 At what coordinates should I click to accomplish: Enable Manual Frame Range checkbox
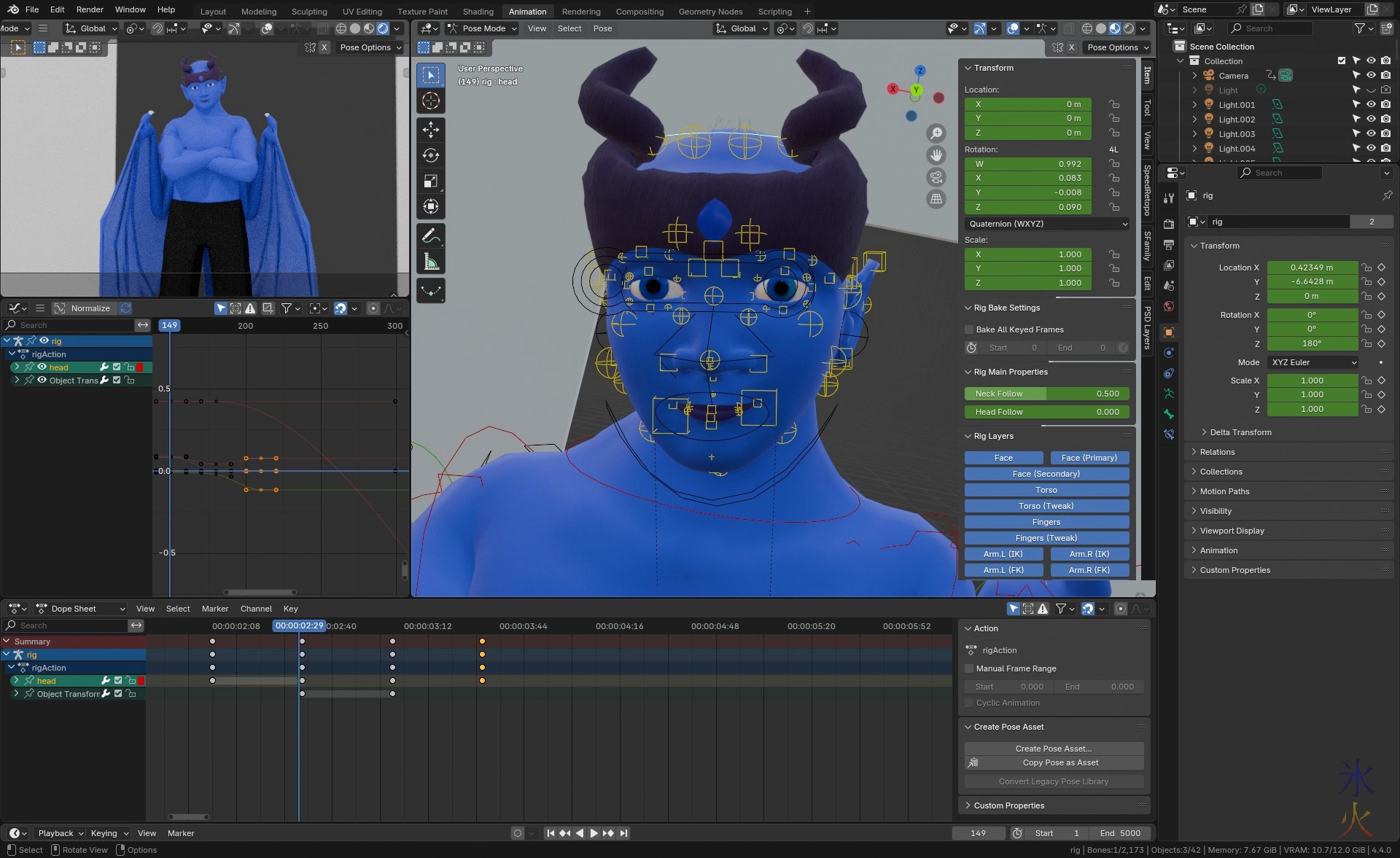coord(969,668)
